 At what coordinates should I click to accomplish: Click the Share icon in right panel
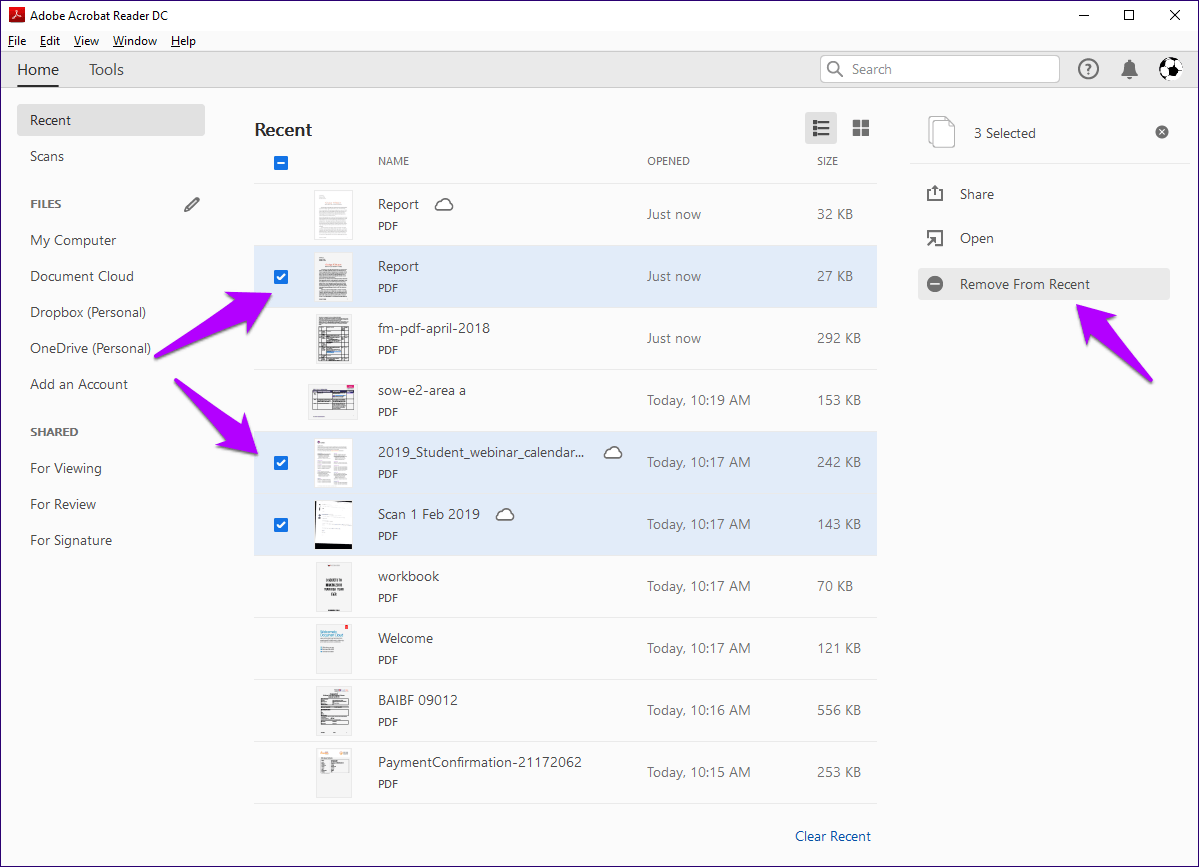pos(935,194)
